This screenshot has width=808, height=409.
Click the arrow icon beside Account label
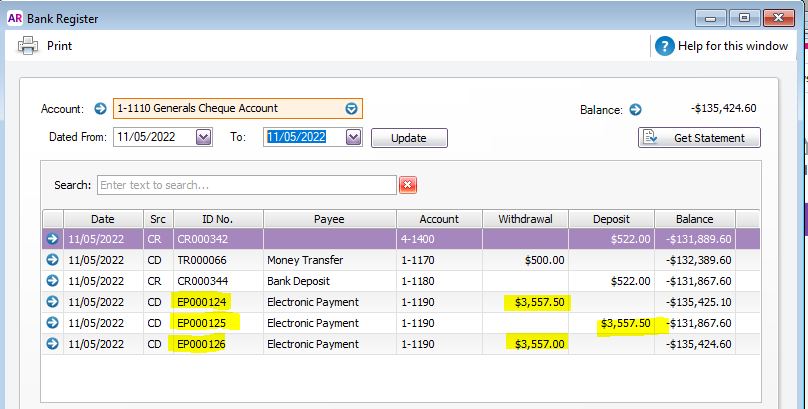100,109
